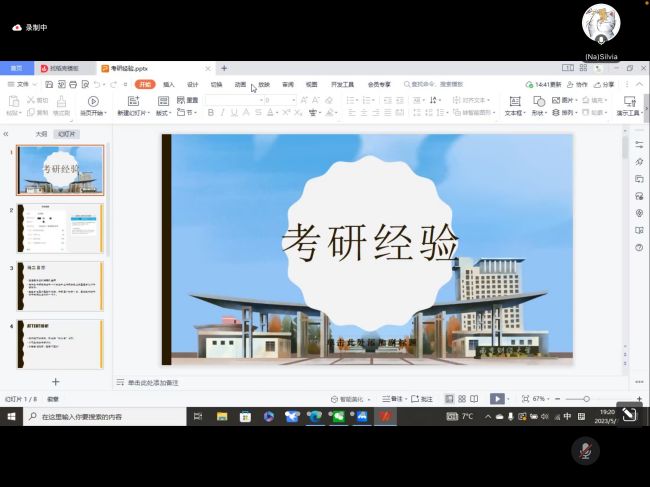The height and width of the screenshot is (487, 650).
Task: Start slideshow with 当页开始 play icon
Action: [x=93, y=106]
